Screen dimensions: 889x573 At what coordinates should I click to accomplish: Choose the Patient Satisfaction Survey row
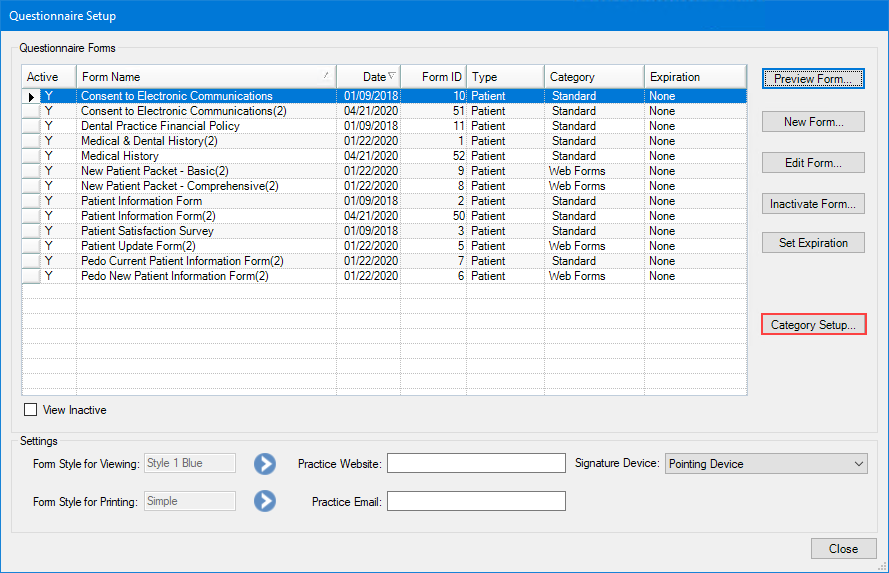click(x=147, y=231)
